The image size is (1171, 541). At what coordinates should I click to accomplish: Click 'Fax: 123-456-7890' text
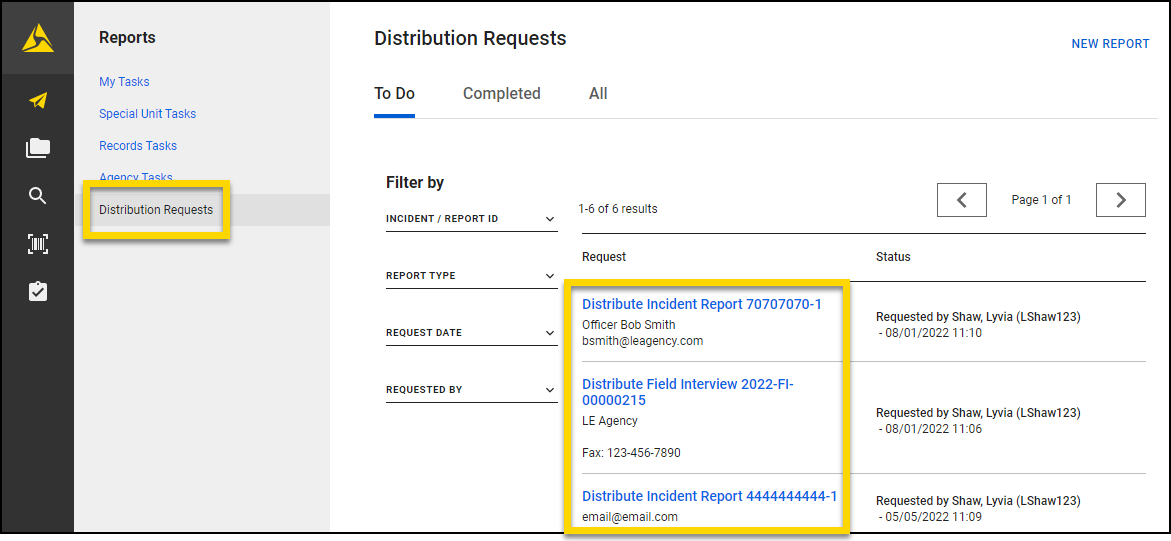631,453
